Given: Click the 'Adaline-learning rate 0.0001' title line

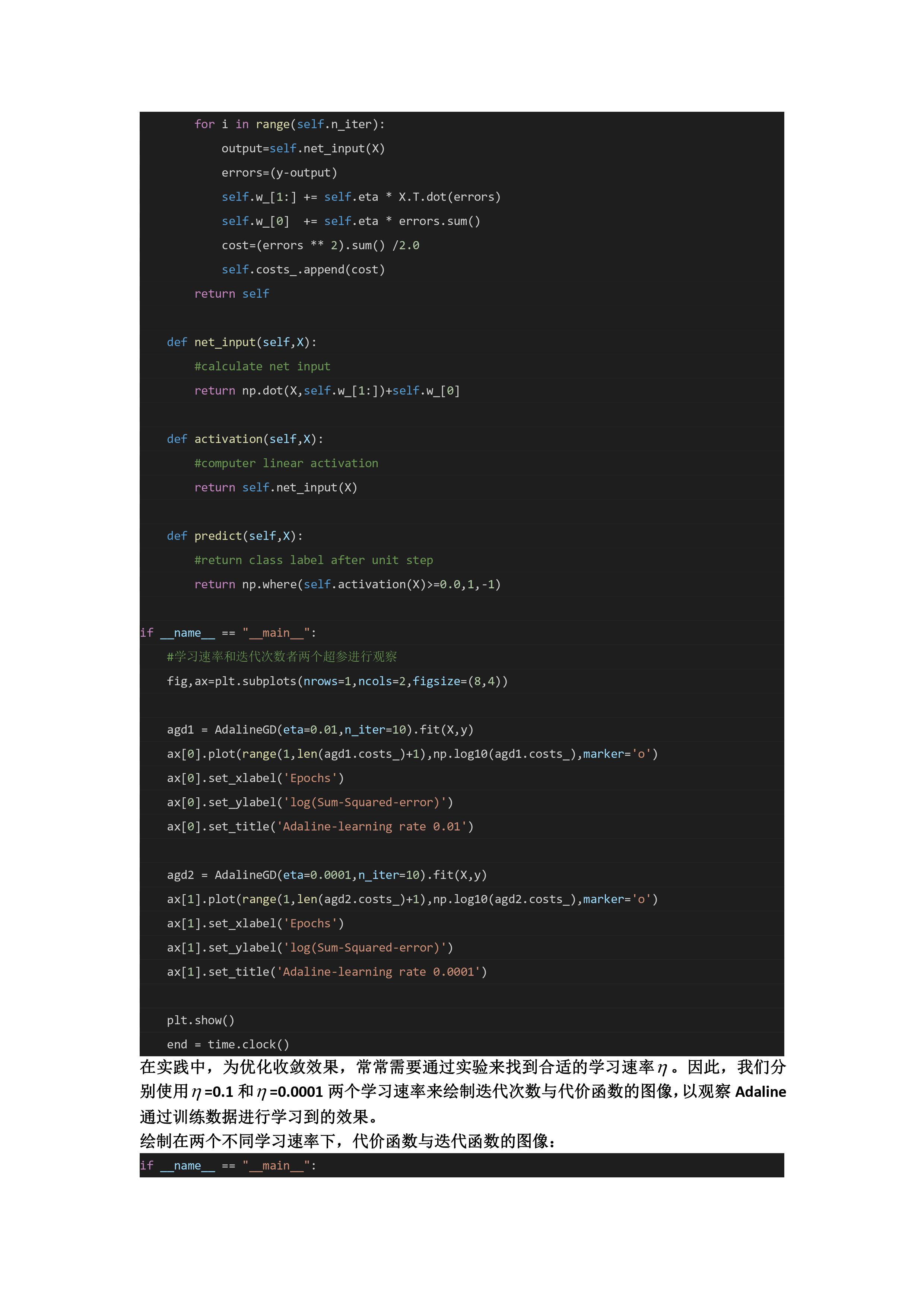Looking at the screenshot, I should click(327, 972).
